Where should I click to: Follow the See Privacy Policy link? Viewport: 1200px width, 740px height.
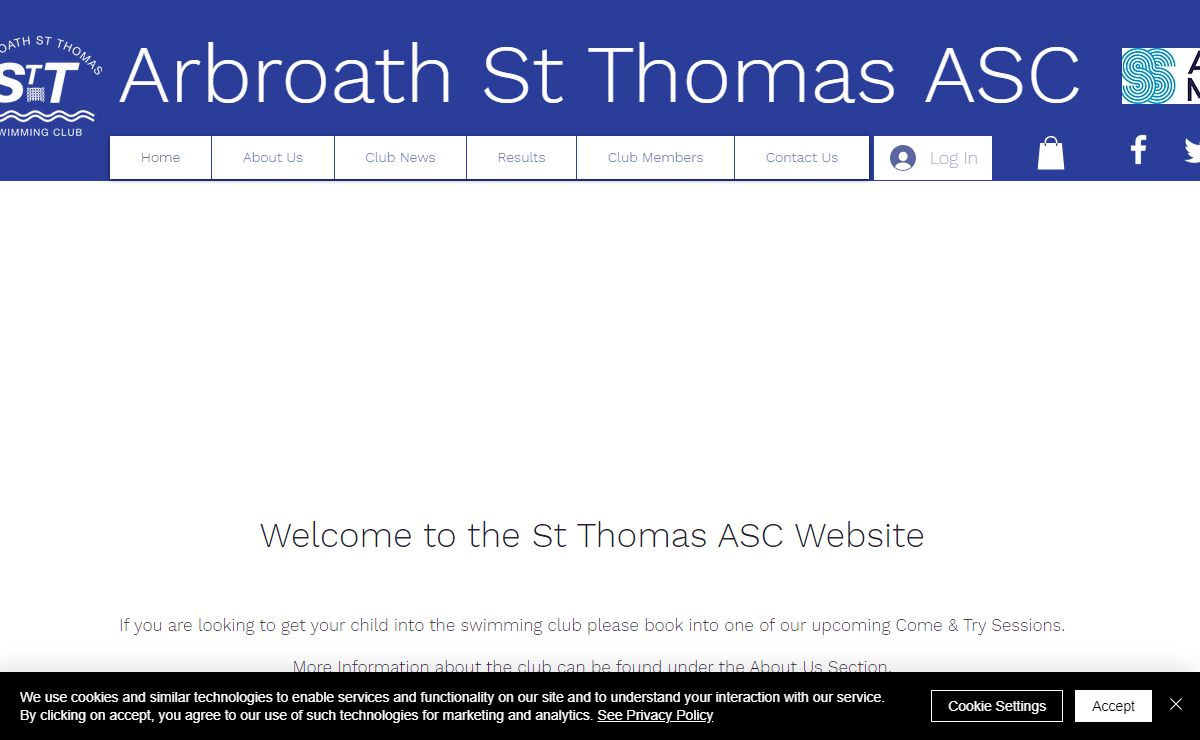(655, 715)
